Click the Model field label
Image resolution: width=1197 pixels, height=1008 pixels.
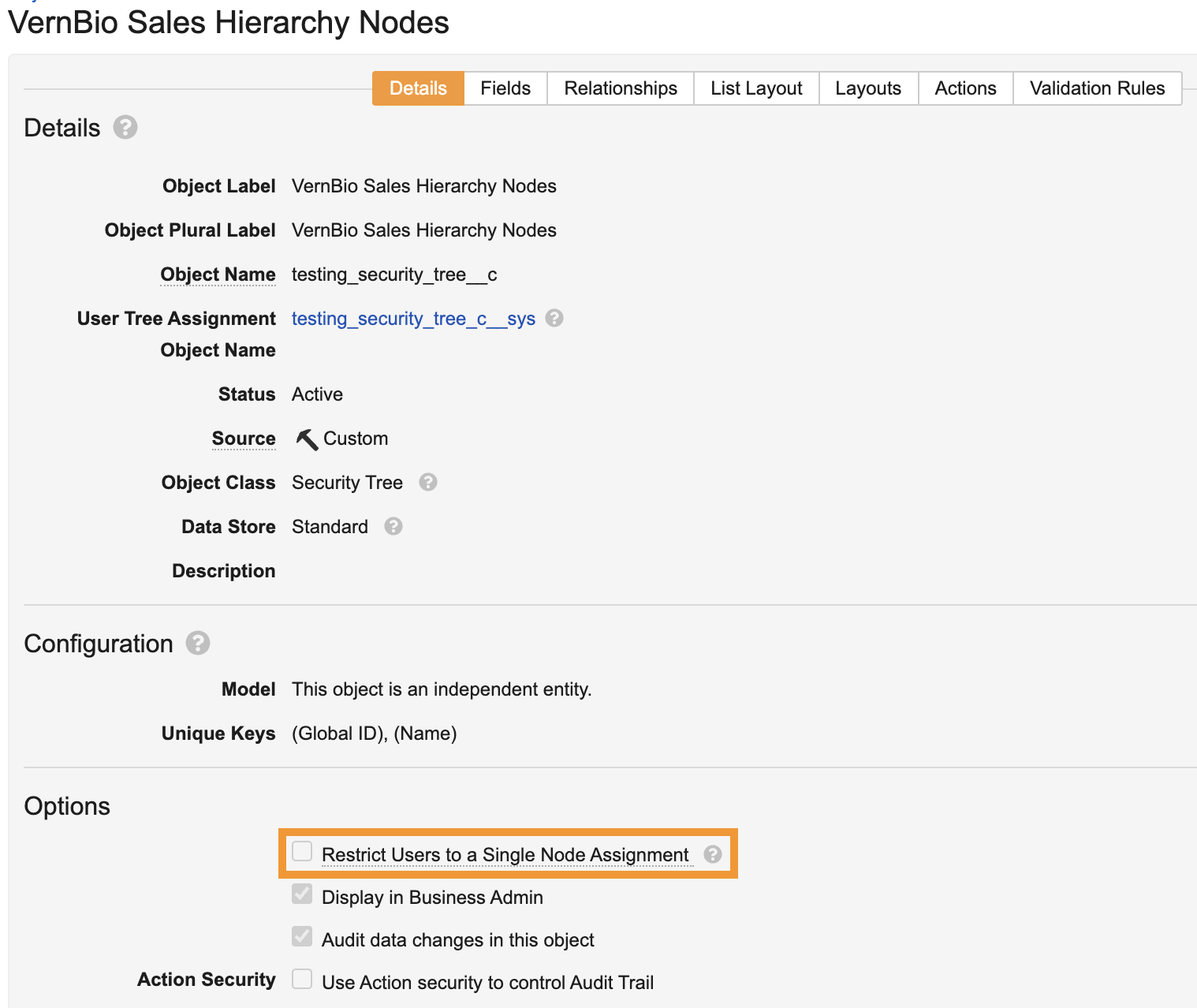[248, 689]
